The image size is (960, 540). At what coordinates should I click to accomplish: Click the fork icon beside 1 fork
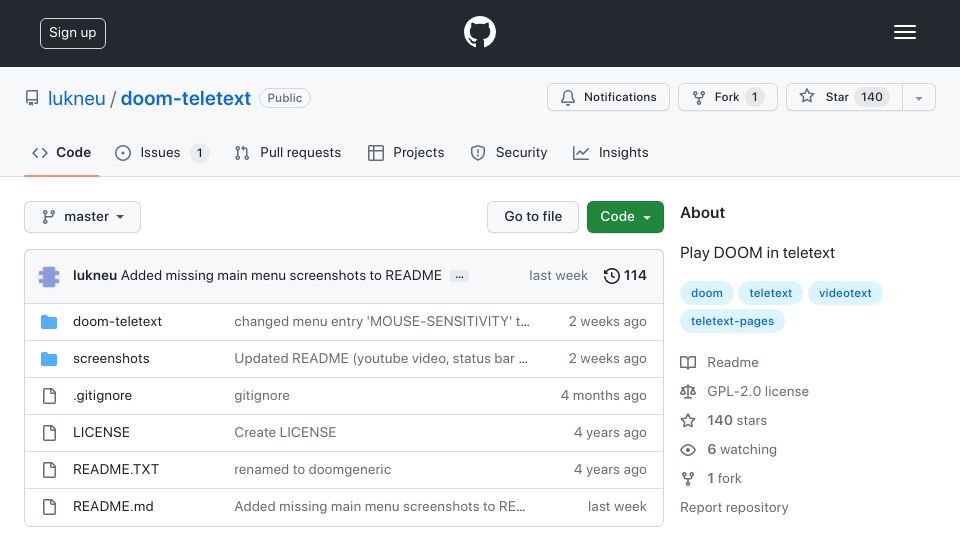pos(688,479)
